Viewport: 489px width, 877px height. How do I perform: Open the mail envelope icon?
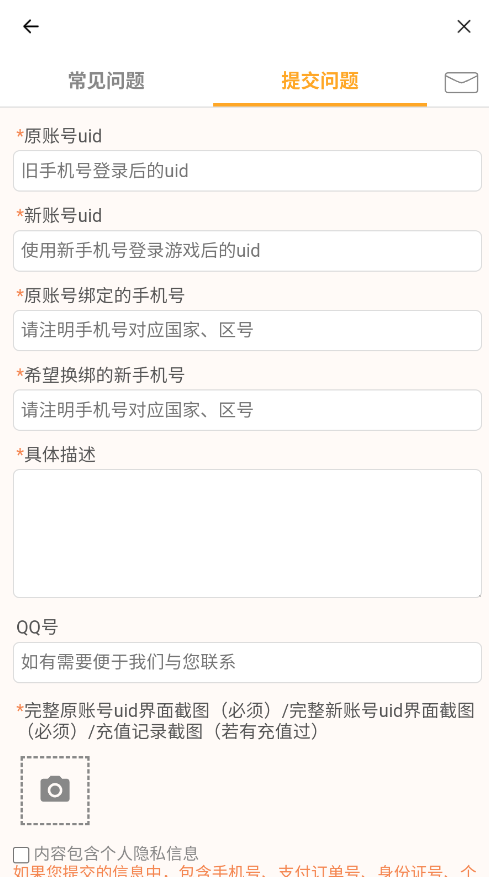pos(461,82)
